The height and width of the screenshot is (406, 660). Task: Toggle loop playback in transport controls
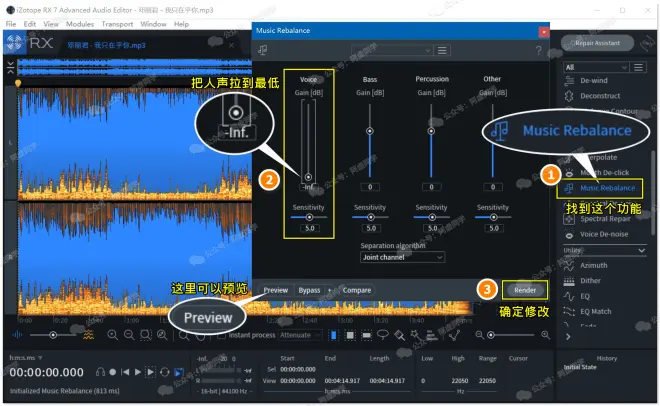tap(164, 372)
